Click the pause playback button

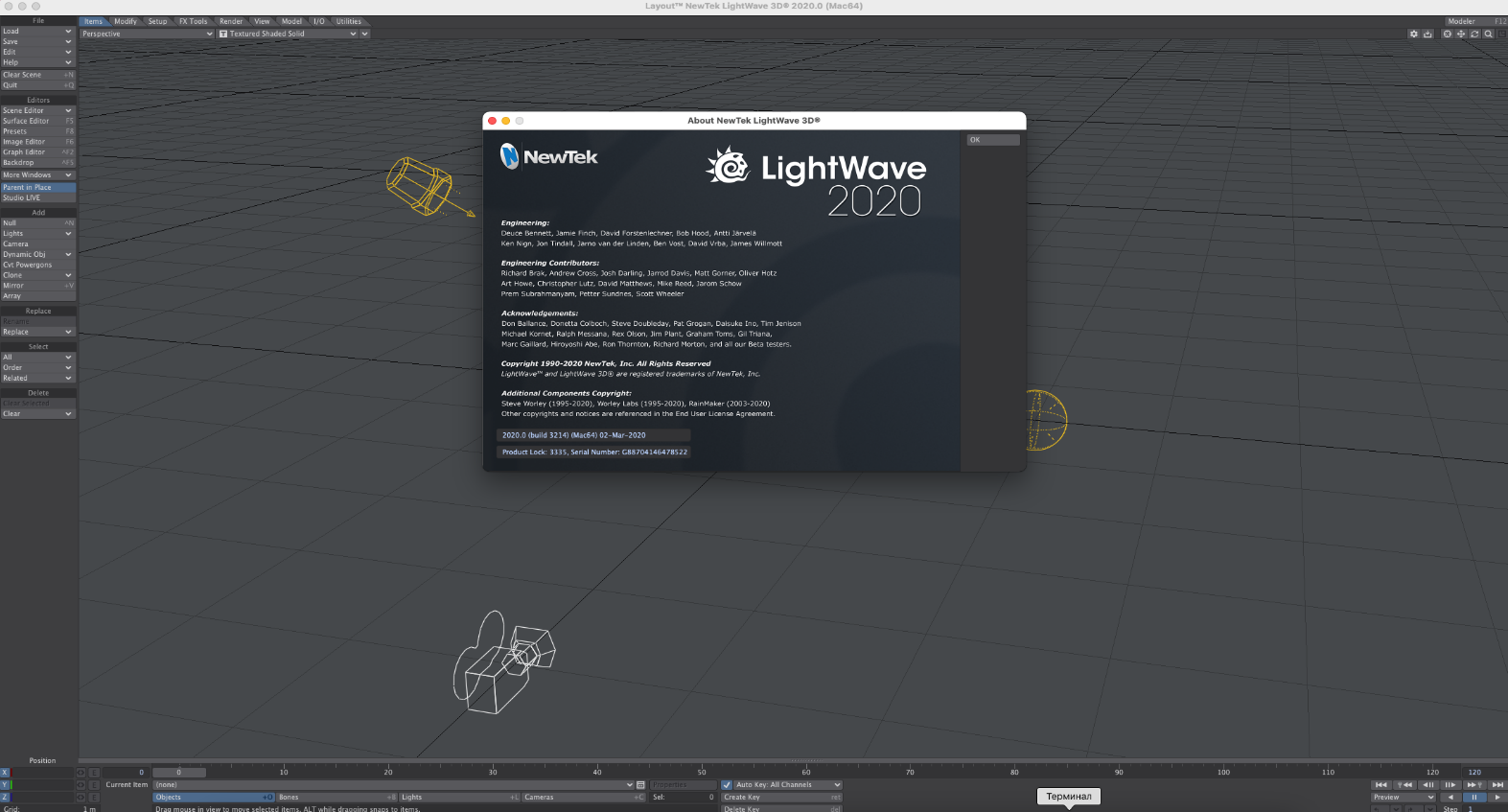[1474, 798]
